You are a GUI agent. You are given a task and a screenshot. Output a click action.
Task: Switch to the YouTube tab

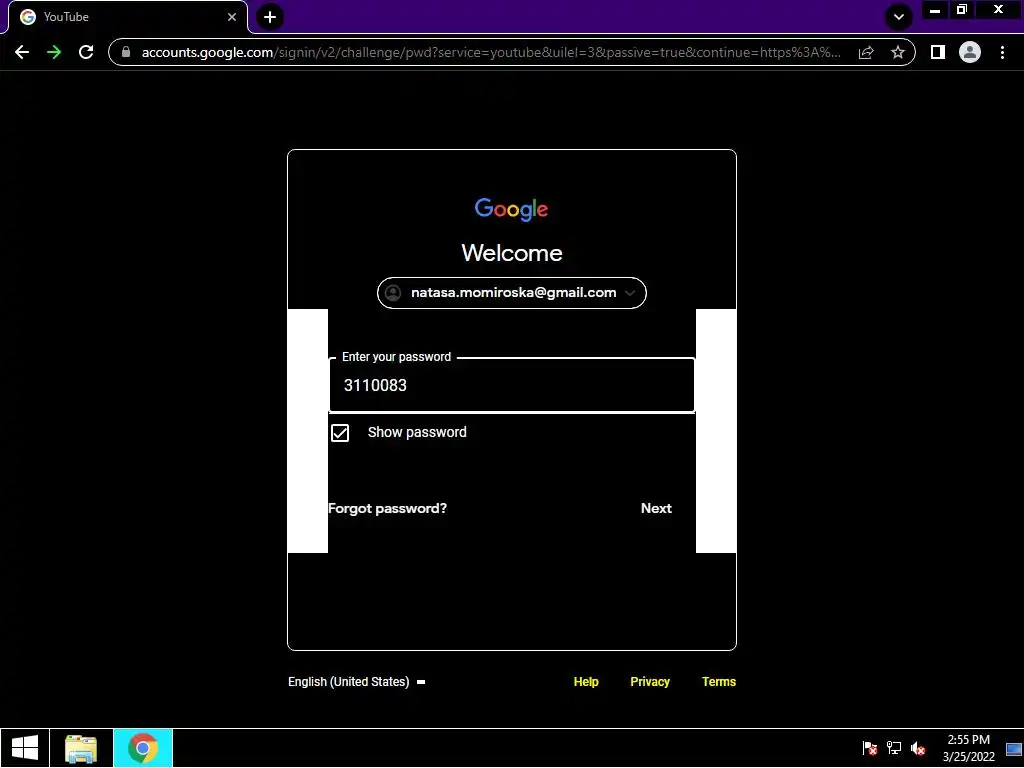[x=127, y=17]
